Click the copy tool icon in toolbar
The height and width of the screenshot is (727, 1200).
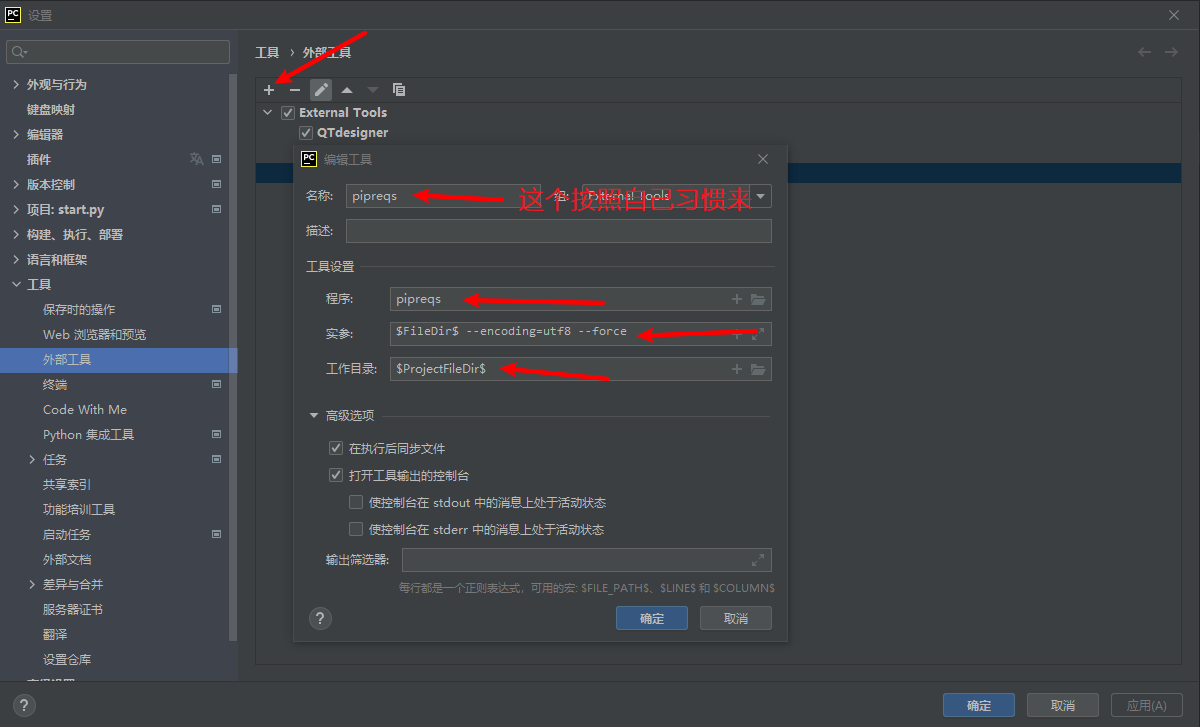click(398, 89)
